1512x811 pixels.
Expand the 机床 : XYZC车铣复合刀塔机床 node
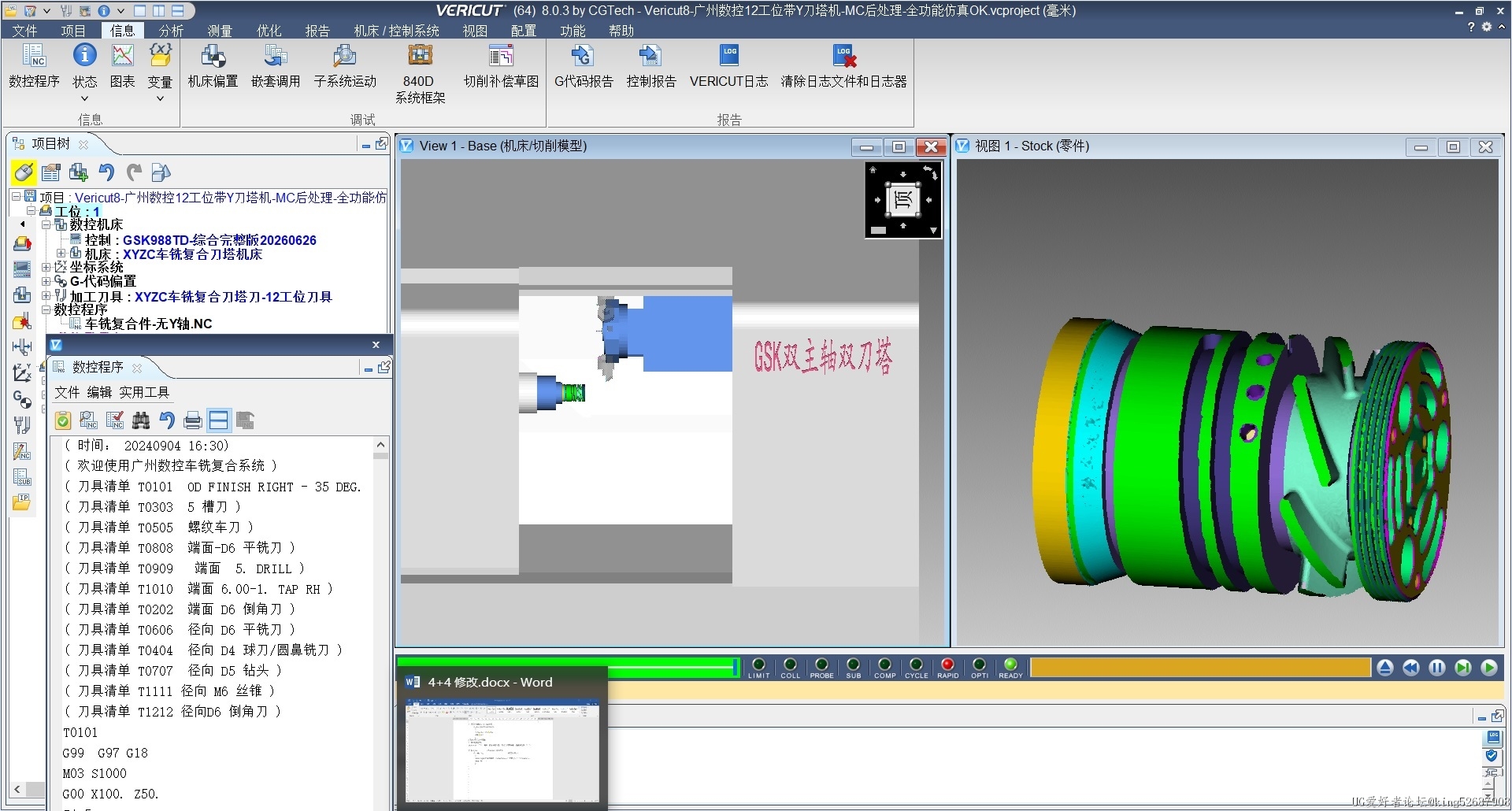61,254
